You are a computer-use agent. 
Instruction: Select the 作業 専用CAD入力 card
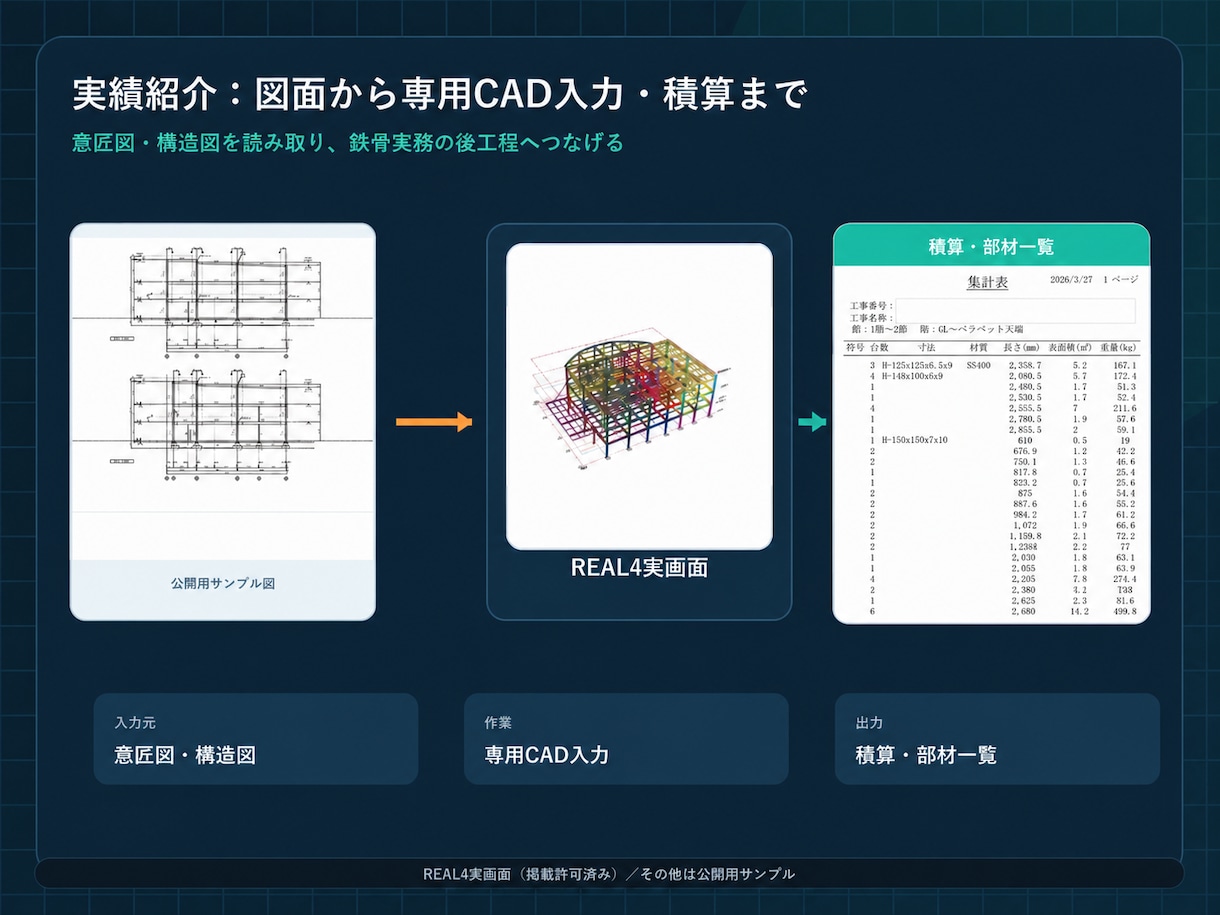626,739
